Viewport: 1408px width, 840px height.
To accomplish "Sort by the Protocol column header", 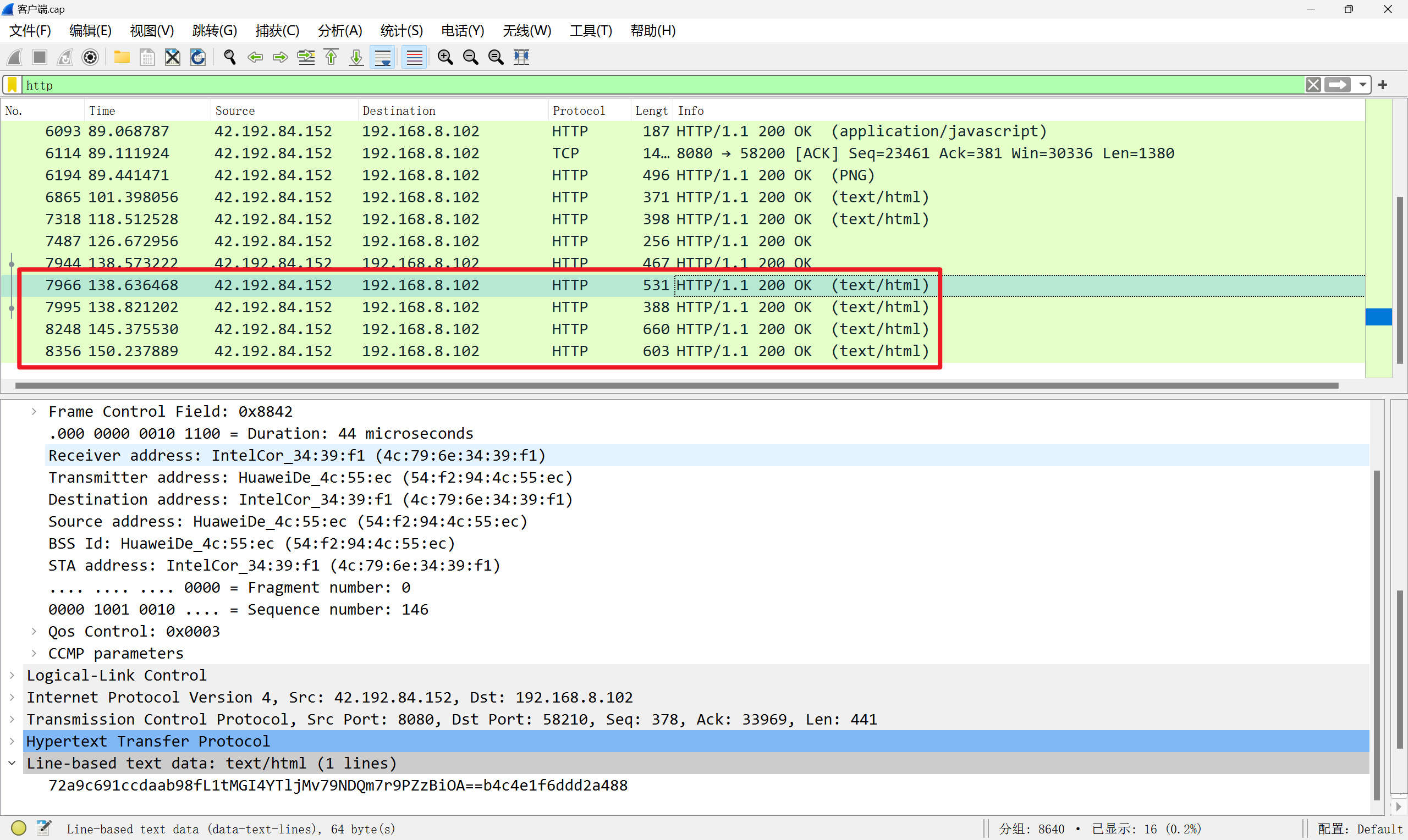I will point(590,111).
